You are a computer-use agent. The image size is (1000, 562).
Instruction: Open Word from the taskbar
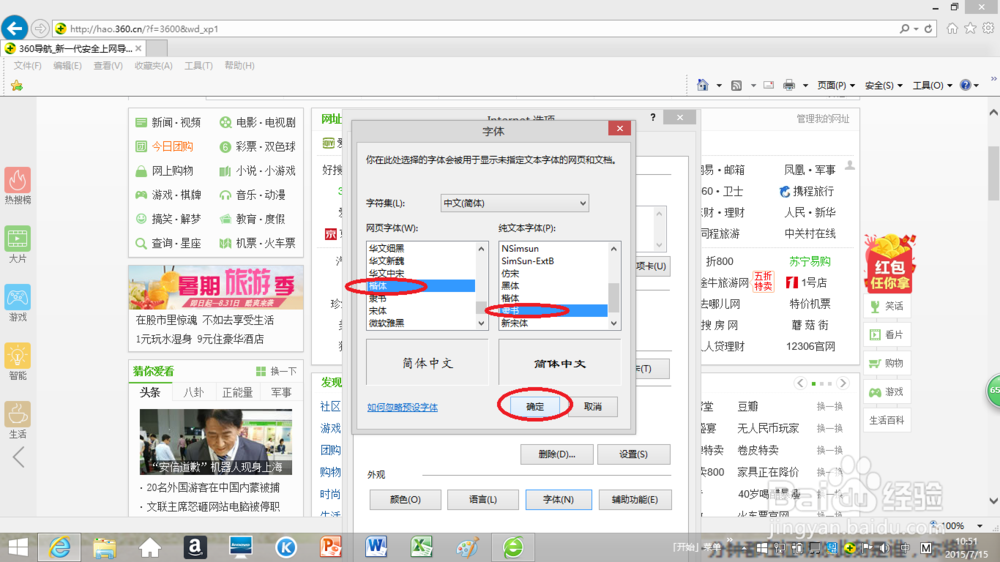tap(376, 547)
